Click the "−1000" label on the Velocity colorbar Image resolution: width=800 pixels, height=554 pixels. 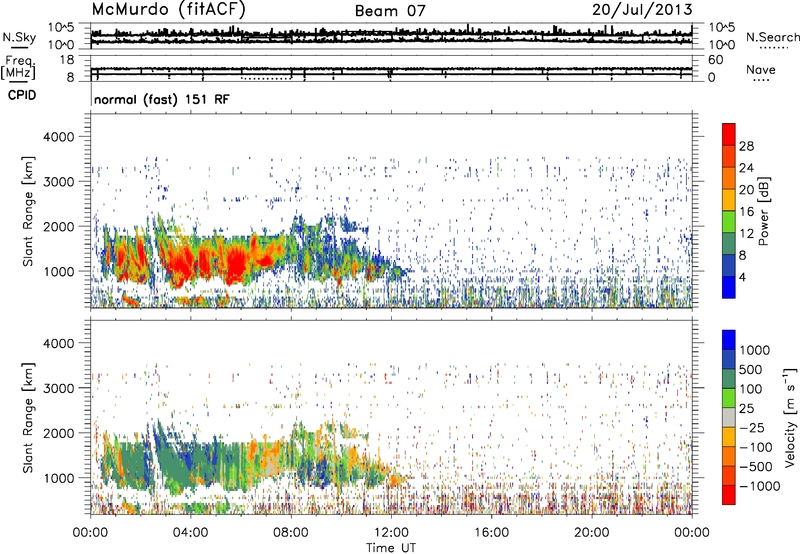pyautogui.click(x=759, y=486)
